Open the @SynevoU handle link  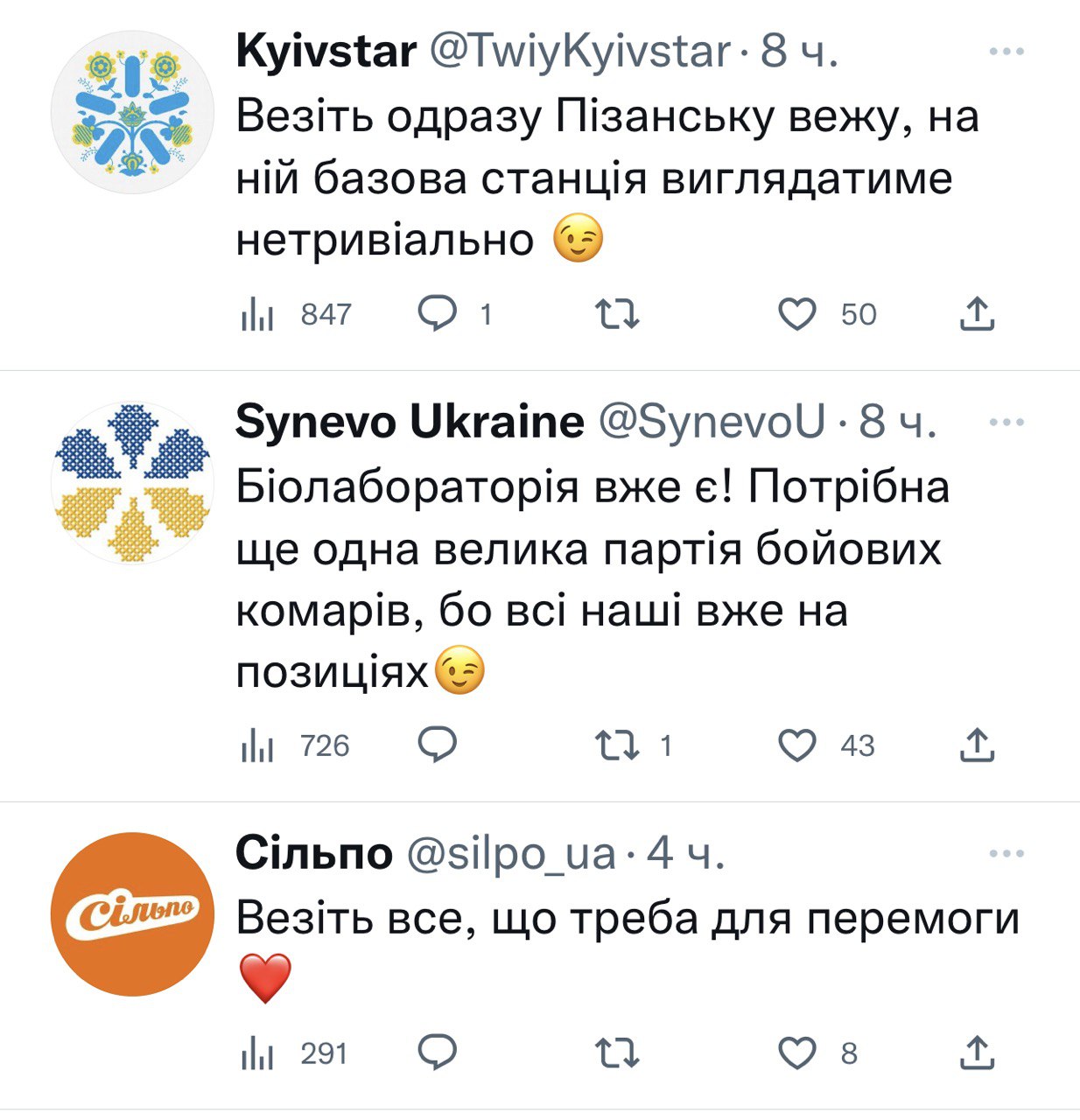(712, 423)
